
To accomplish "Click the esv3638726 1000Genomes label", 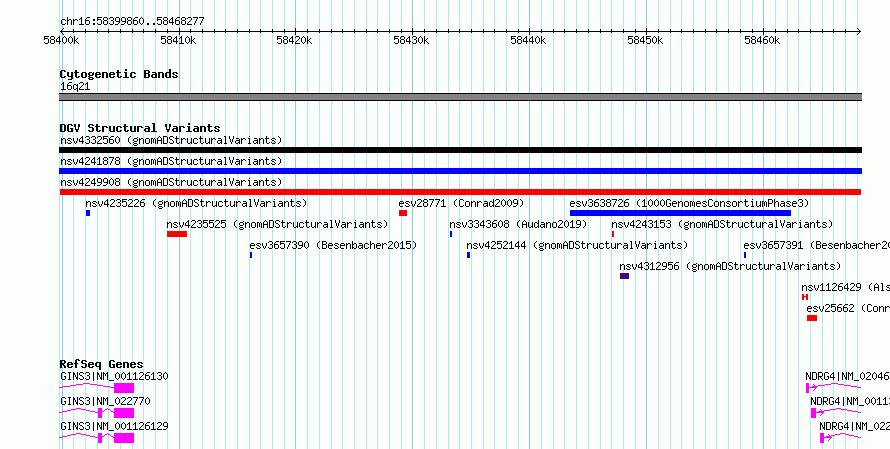I will [689, 203].
